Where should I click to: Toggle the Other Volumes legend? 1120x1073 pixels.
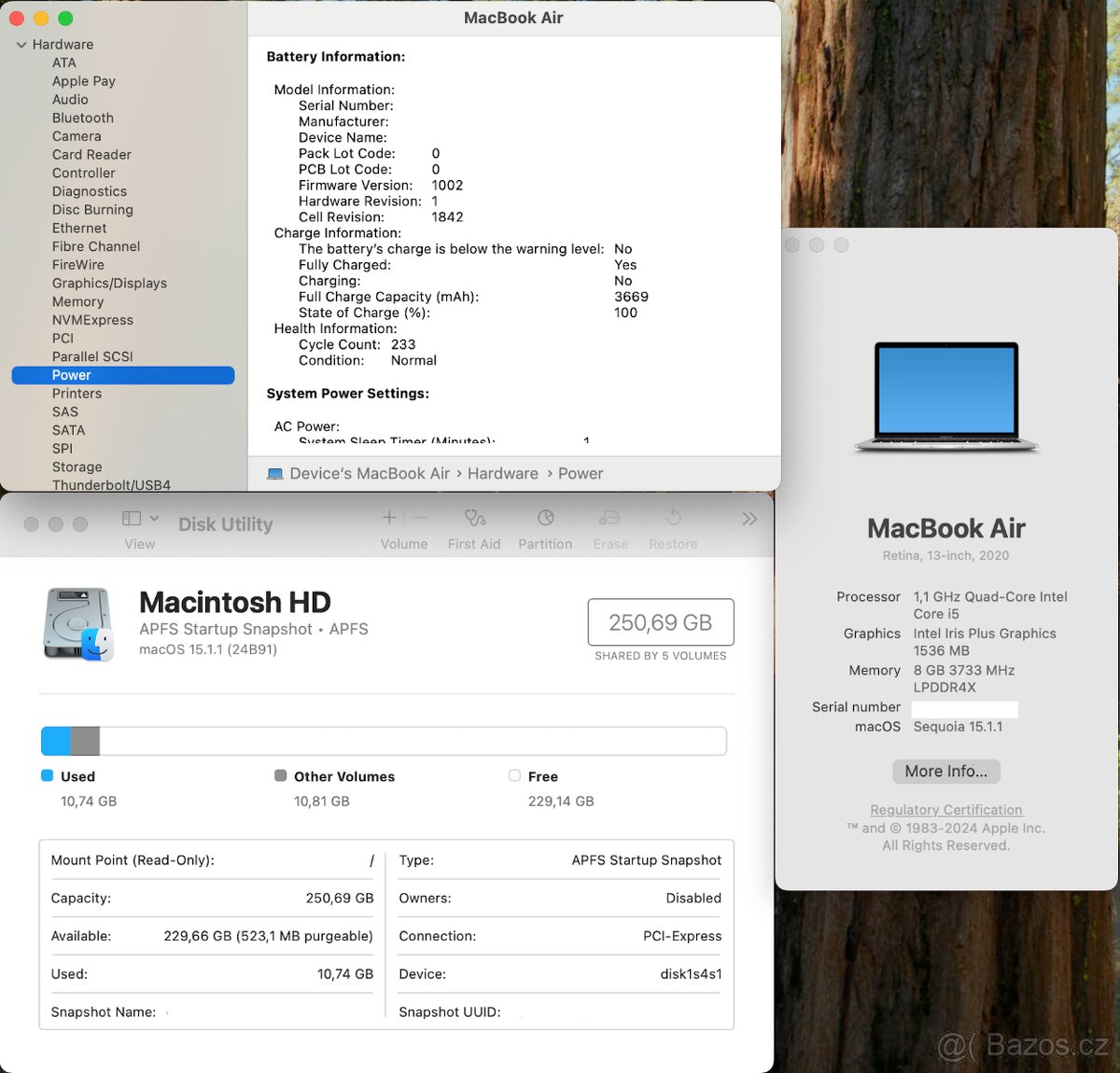278,775
